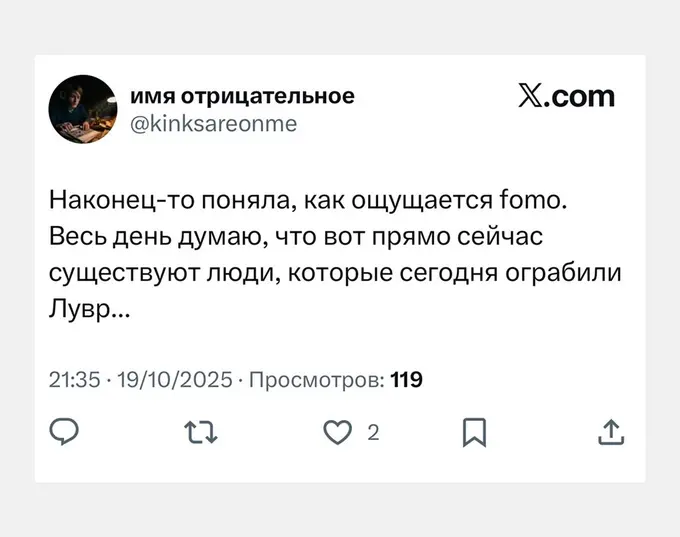
Task: Open the share upload icon
Action: click(610, 432)
